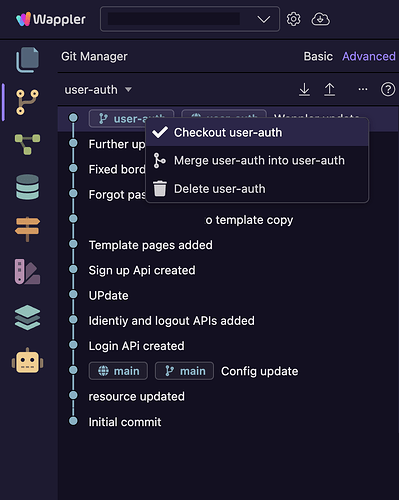
Task: Select the Login APi created commit
Action: tap(136, 346)
